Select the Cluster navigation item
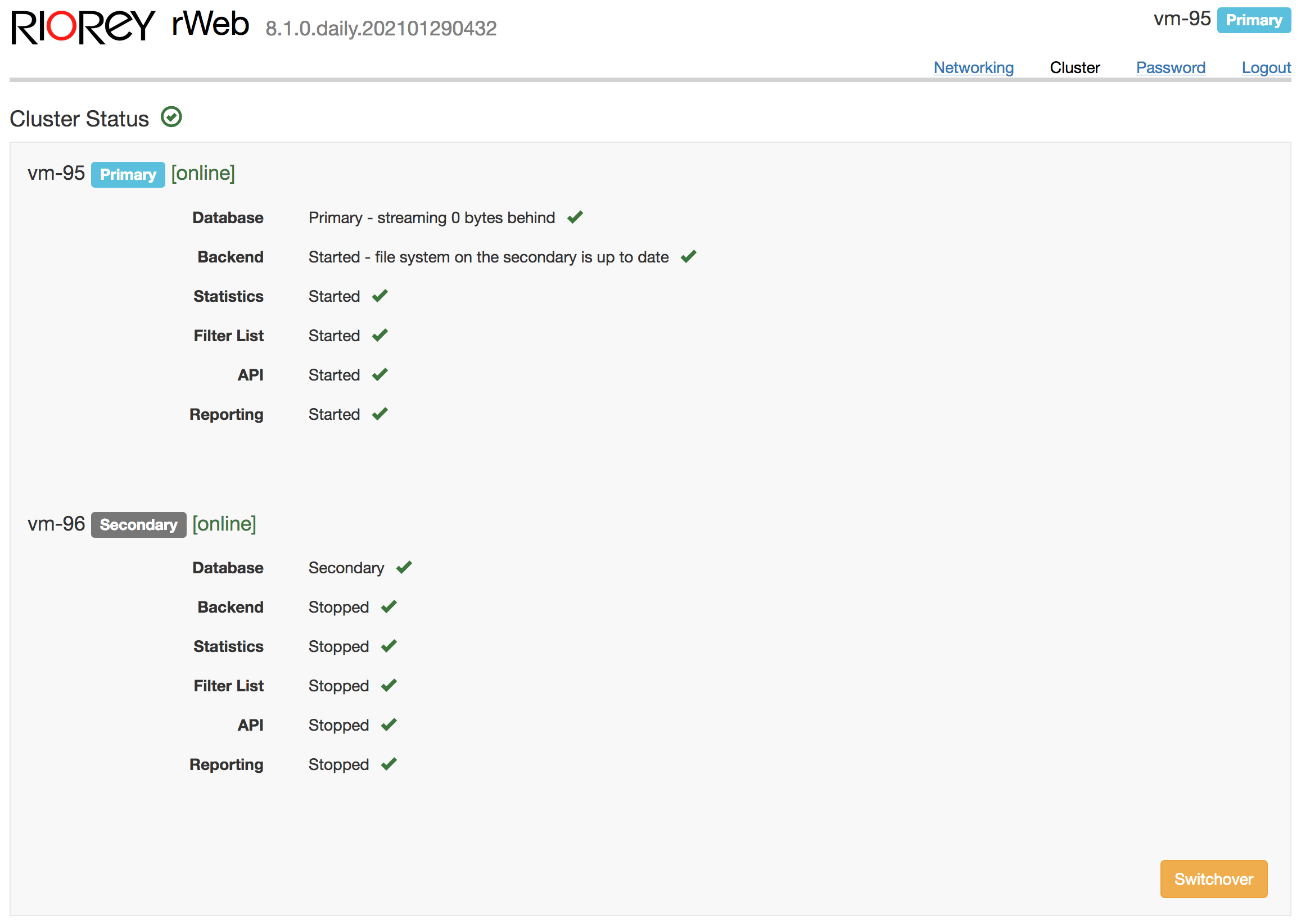This screenshot has width=1301, height=924. click(x=1074, y=67)
